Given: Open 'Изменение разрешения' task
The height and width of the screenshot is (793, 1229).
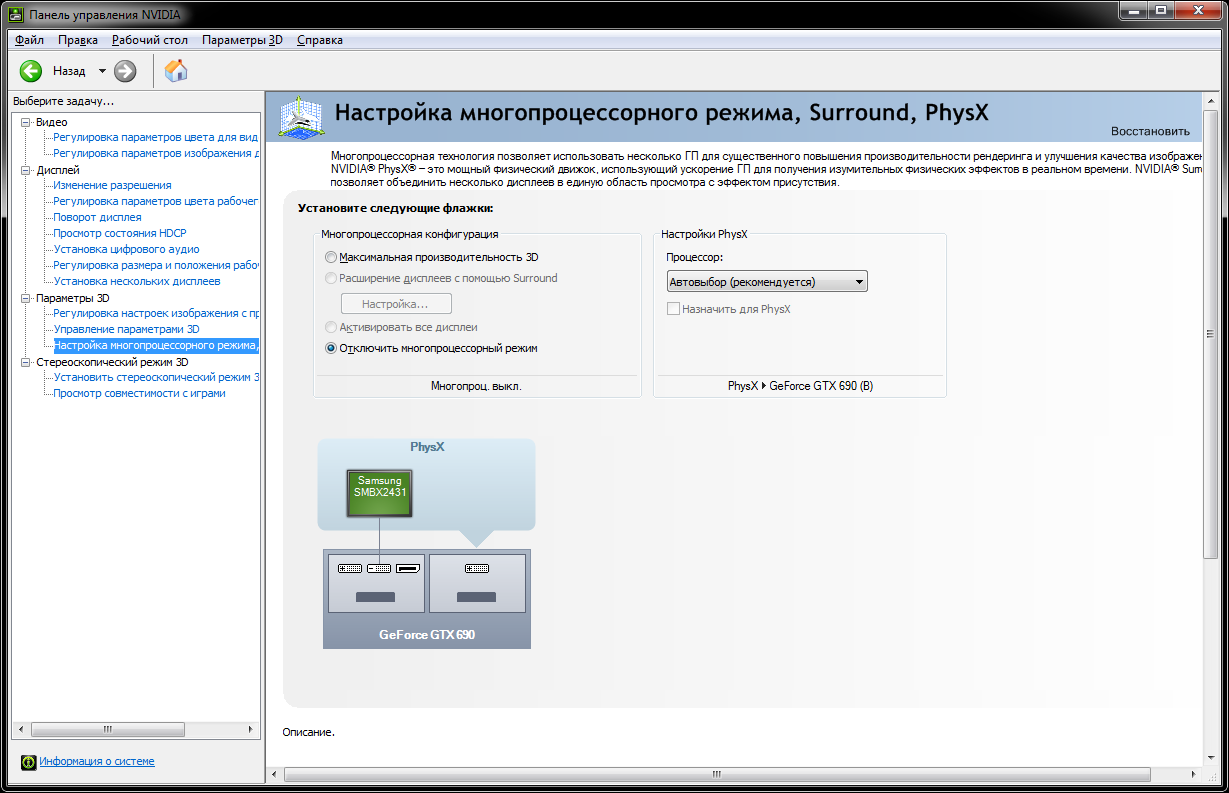Looking at the screenshot, I should click(x=112, y=185).
